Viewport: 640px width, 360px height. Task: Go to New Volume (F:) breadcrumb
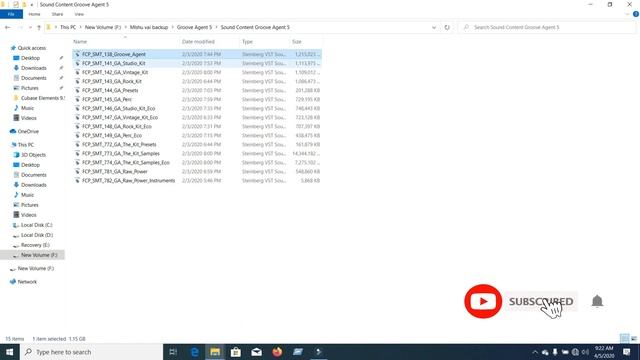point(103,27)
